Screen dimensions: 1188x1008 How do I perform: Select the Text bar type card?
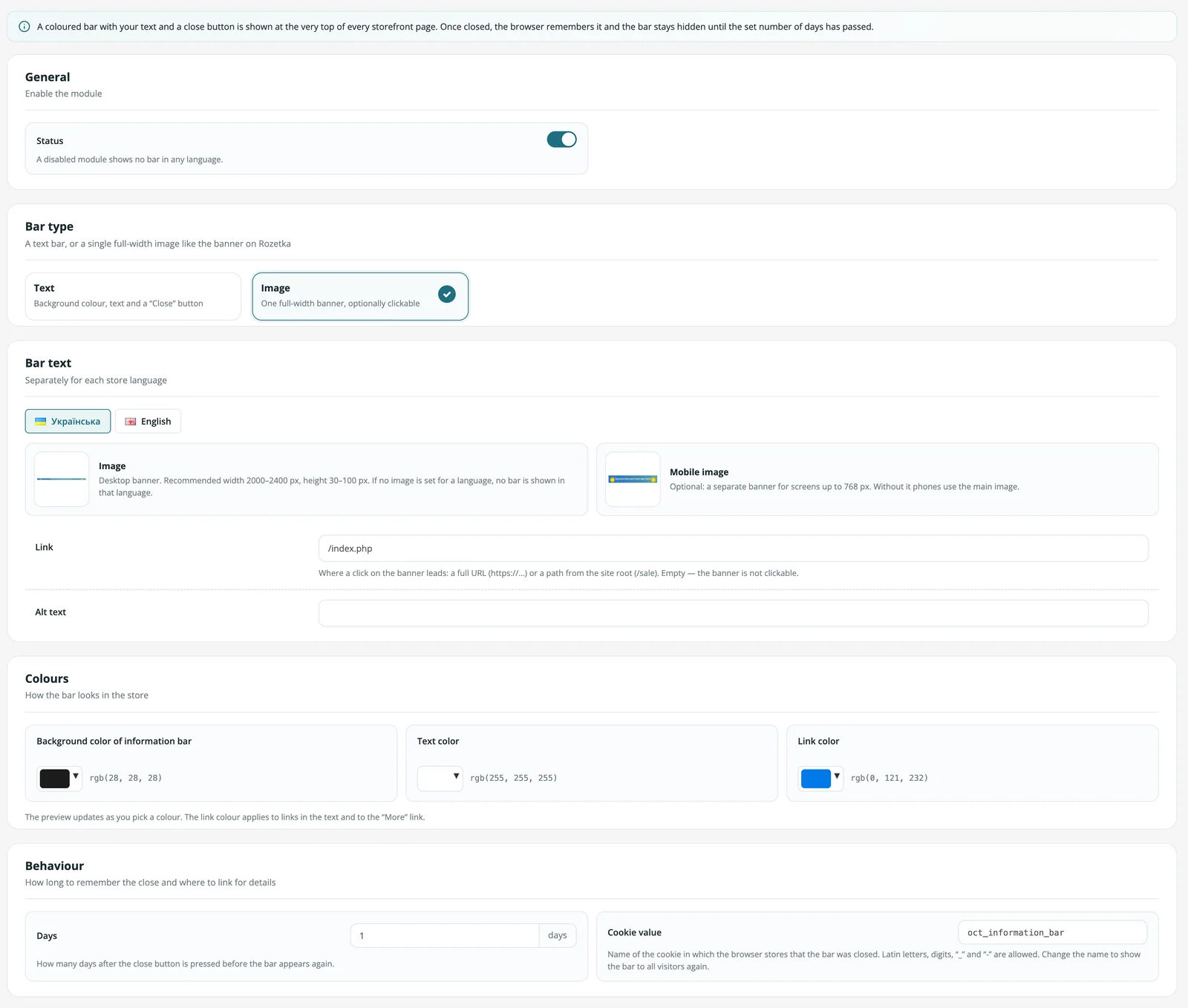click(x=133, y=296)
